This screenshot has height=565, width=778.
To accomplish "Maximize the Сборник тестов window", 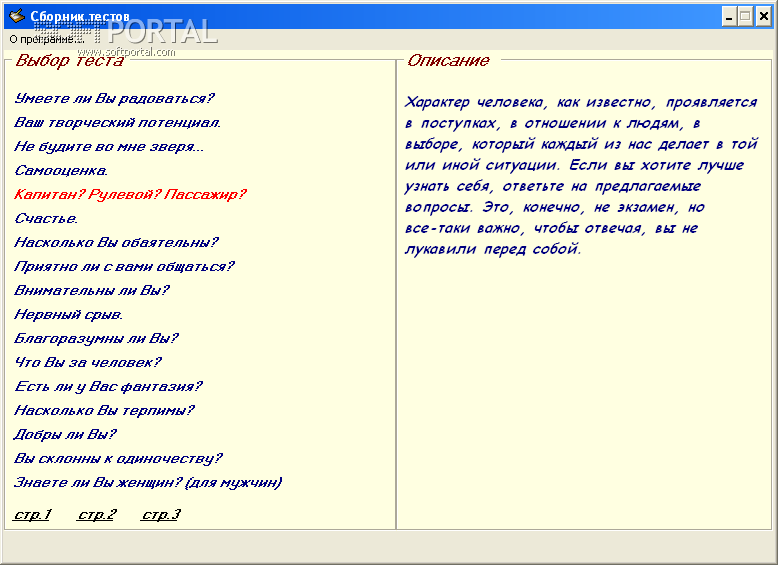I will (x=745, y=16).
